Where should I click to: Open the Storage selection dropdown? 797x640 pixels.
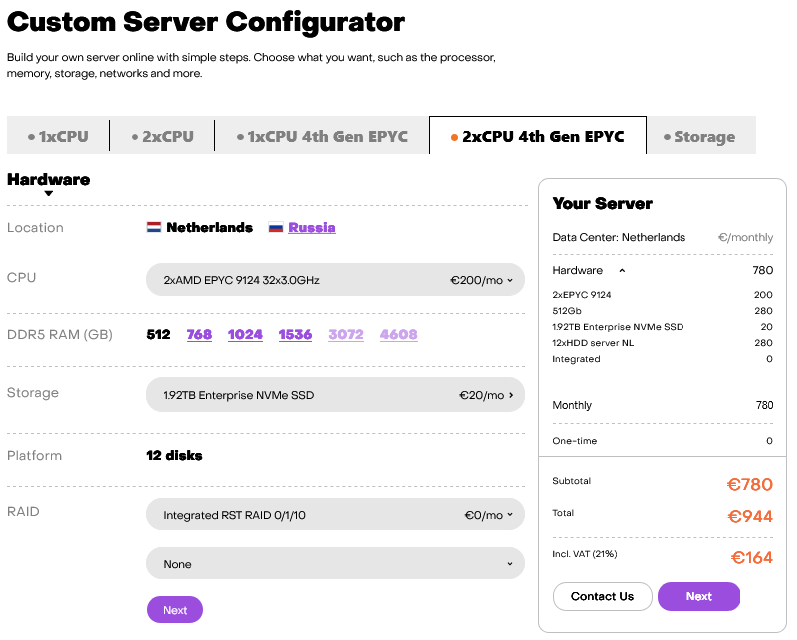point(335,395)
